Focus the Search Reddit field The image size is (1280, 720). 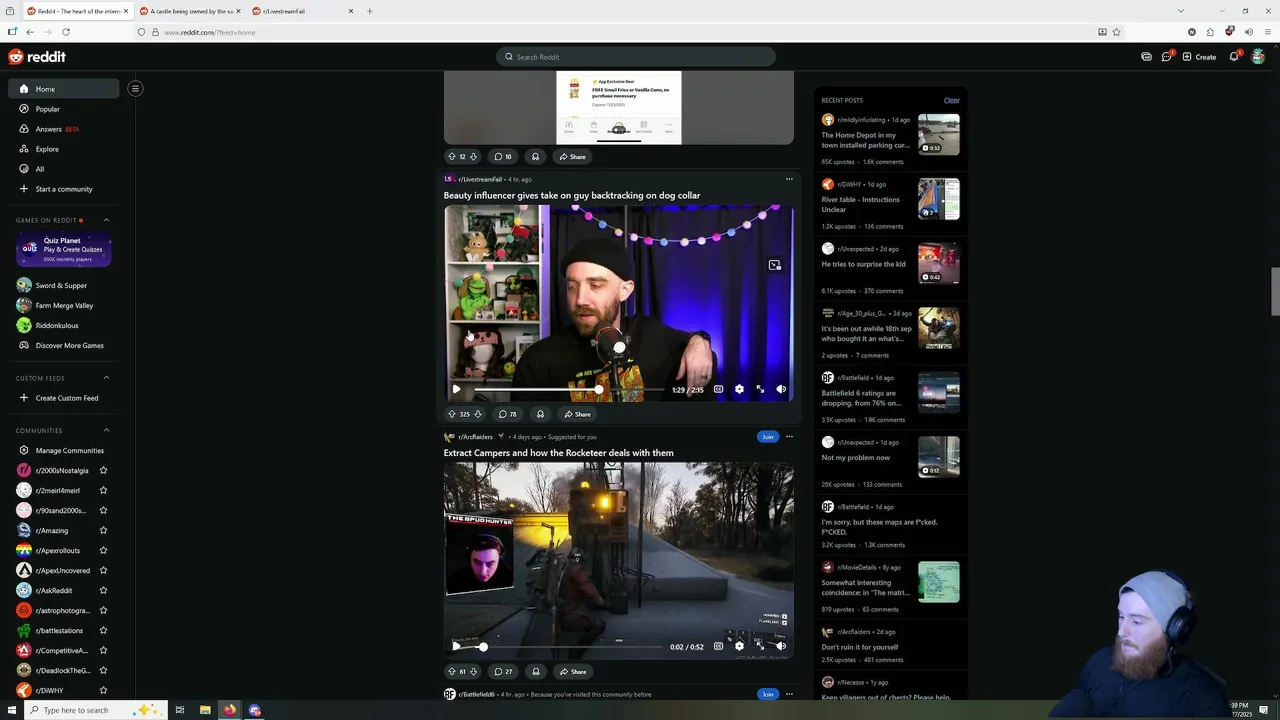pos(636,57)
